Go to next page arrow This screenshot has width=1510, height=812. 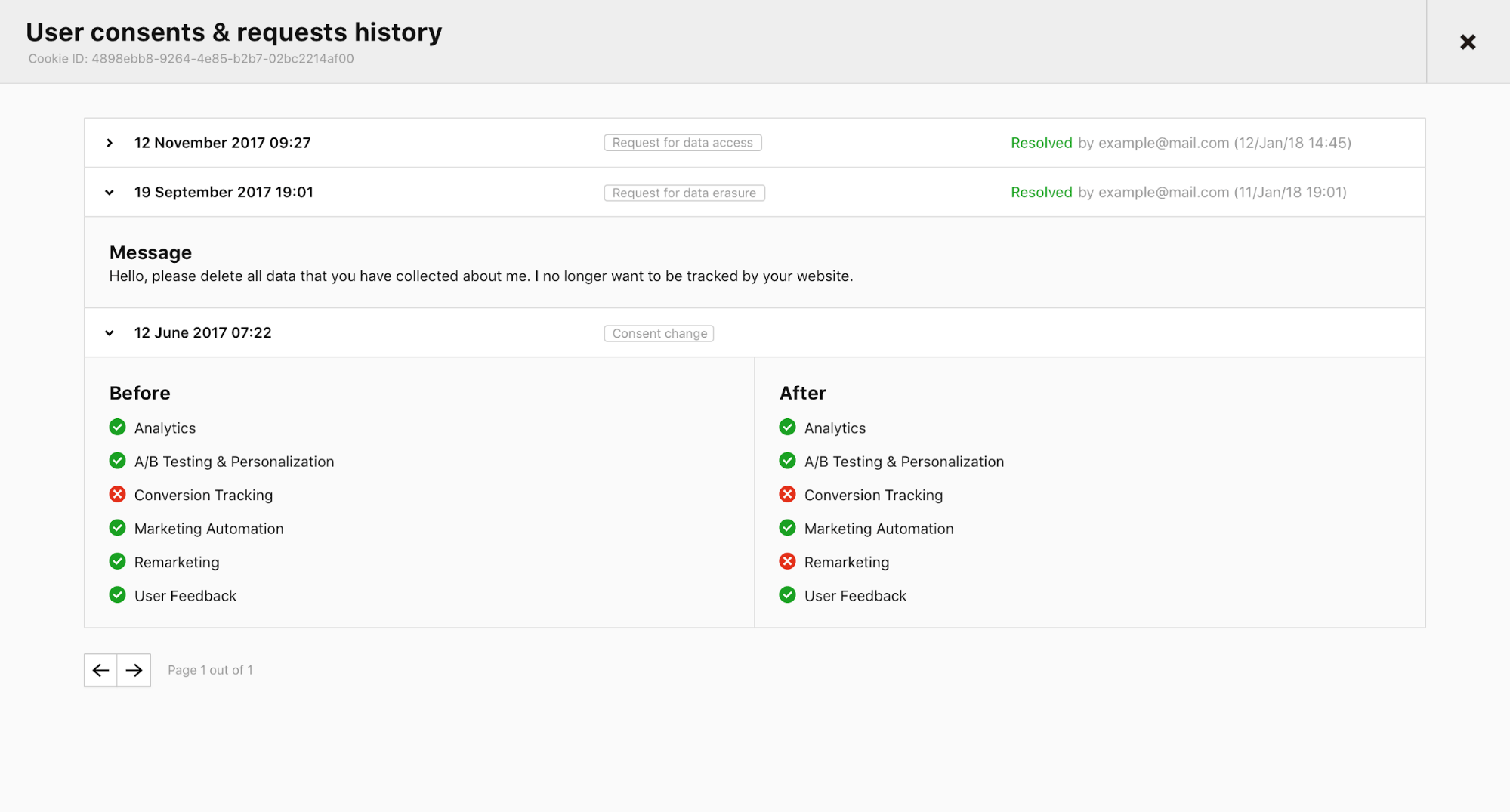(134, 670)
